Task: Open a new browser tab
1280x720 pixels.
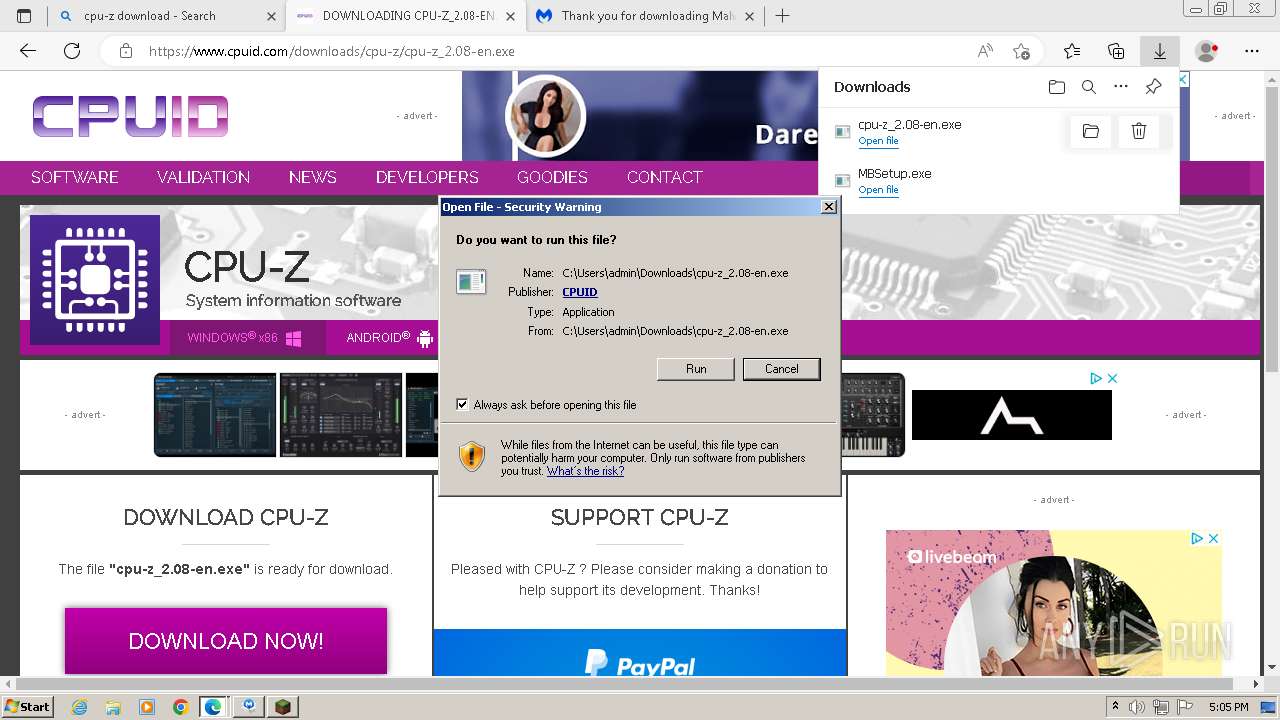Action: [x=783, y=16]
